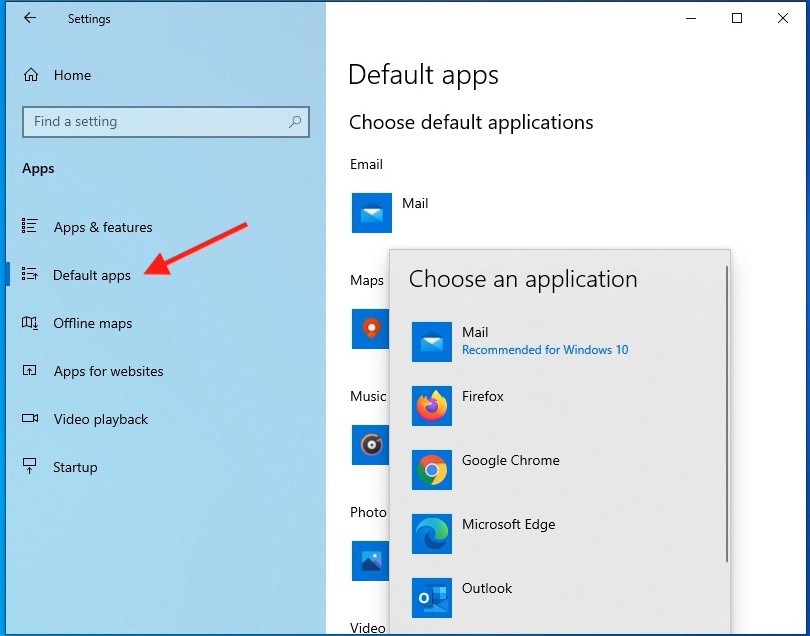
Task: Click the Apps & features list icon
Action: [29, 226]
